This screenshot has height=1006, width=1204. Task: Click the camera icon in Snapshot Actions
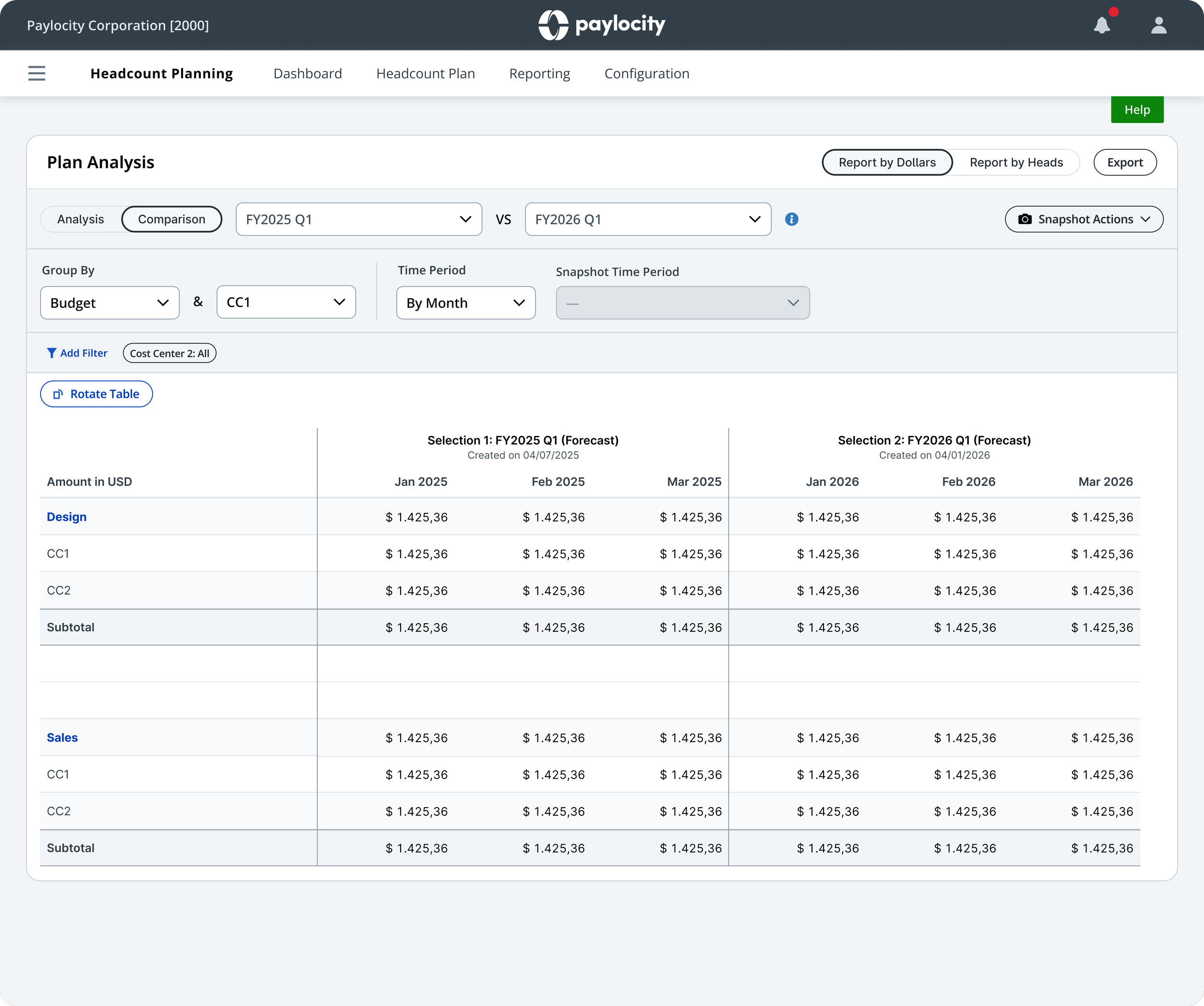[x=1024, y=219]
